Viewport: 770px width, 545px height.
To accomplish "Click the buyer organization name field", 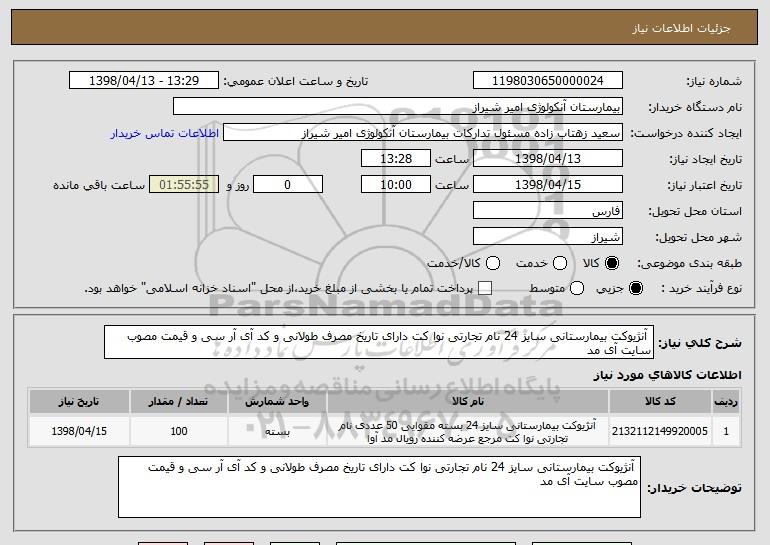I will point(398,107).
